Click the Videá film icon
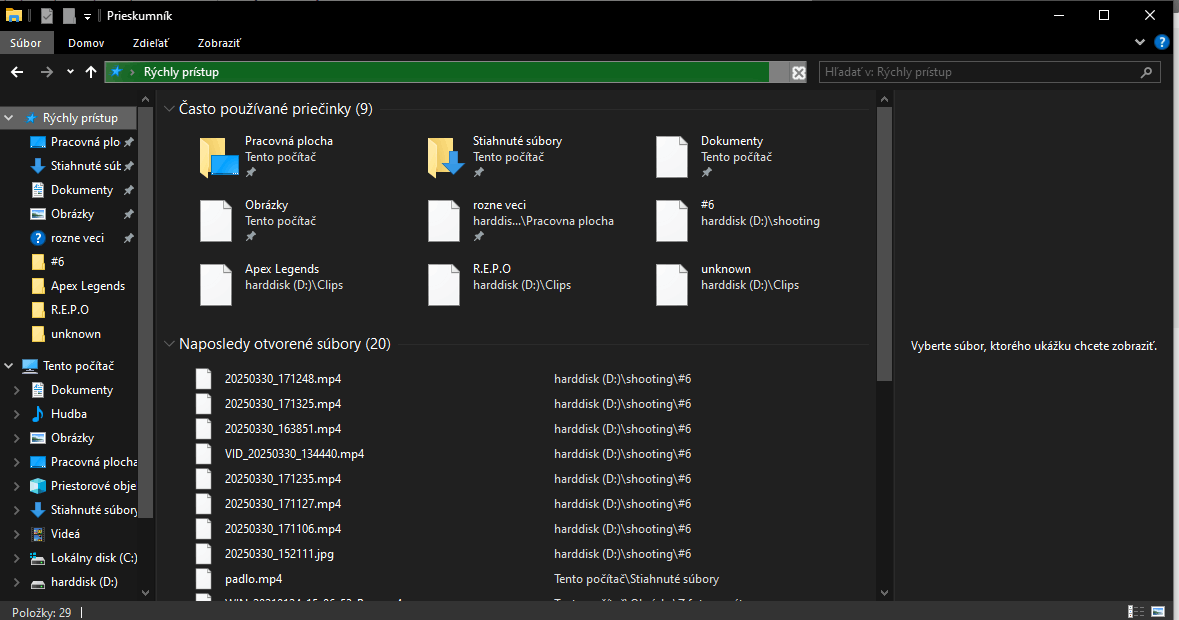The width and height of the screenshot is (1179, 620). (x=38, y=534)
